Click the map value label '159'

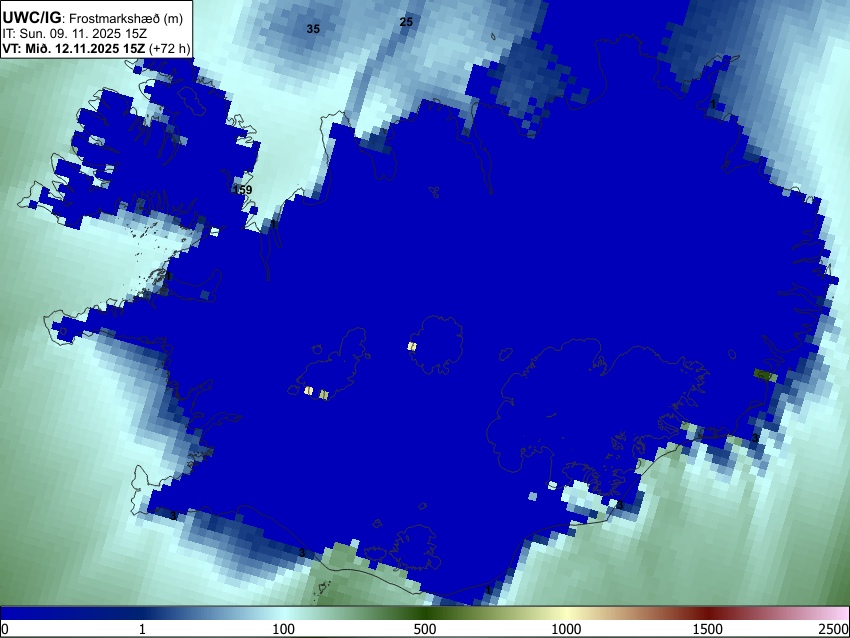pyautogui.click(x=242, y=190)
